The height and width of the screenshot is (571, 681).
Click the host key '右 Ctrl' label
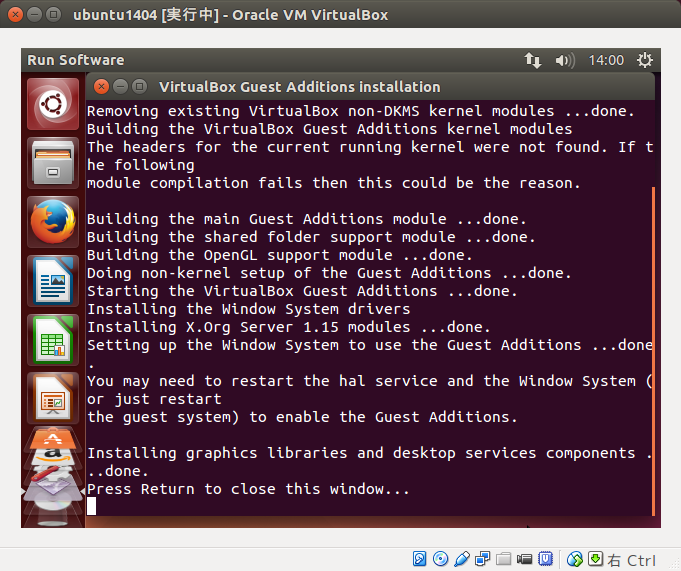pos(631,560)
